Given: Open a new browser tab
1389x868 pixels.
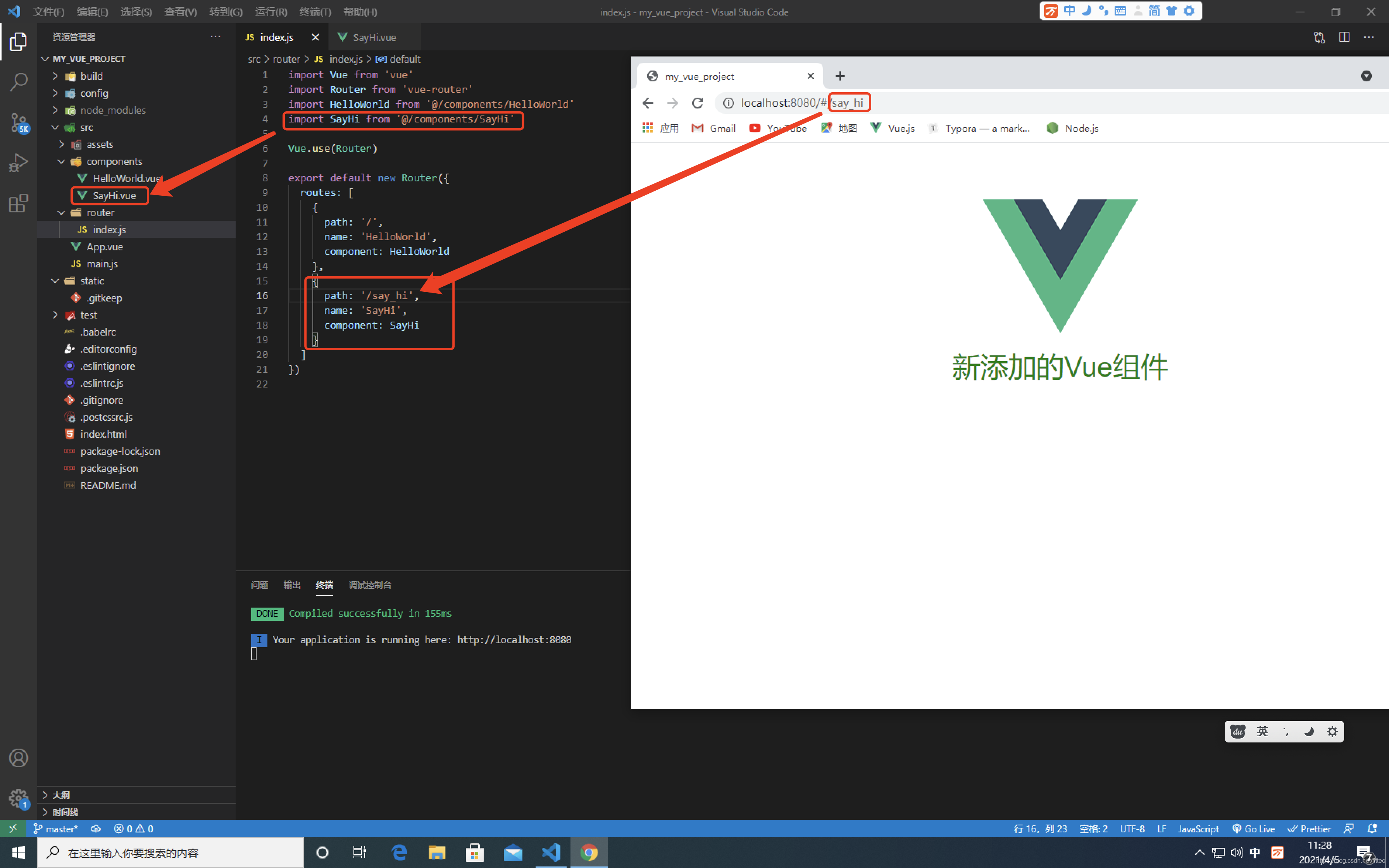Looking at the screenshot, I should pyautogui.click(x=840, y=76).
